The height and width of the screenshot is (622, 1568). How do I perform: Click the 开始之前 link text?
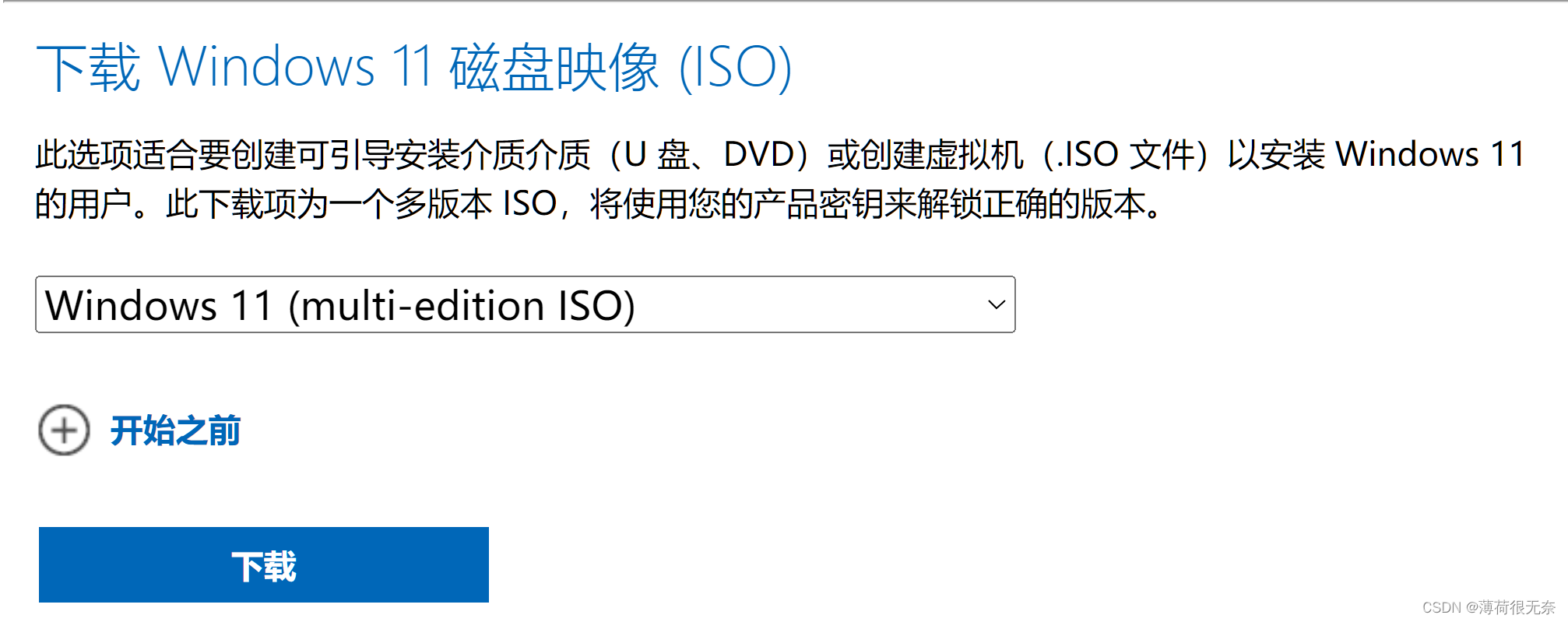[x=175, y=430]
